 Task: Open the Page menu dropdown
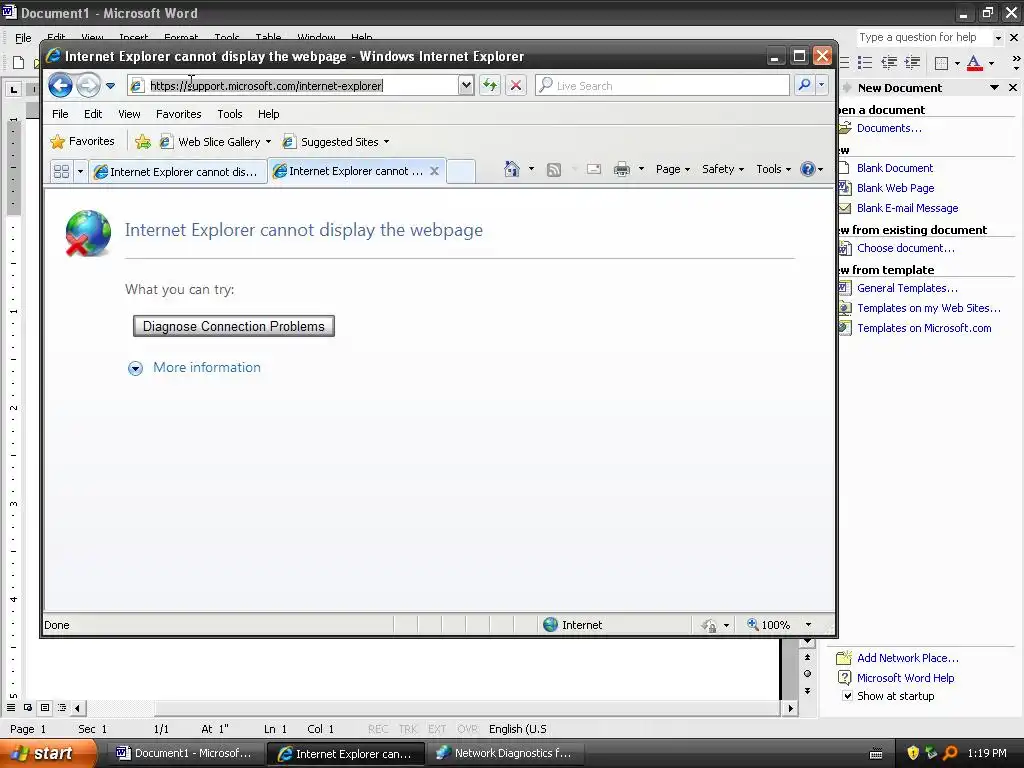pyautogui.click(x=673, y=169)
